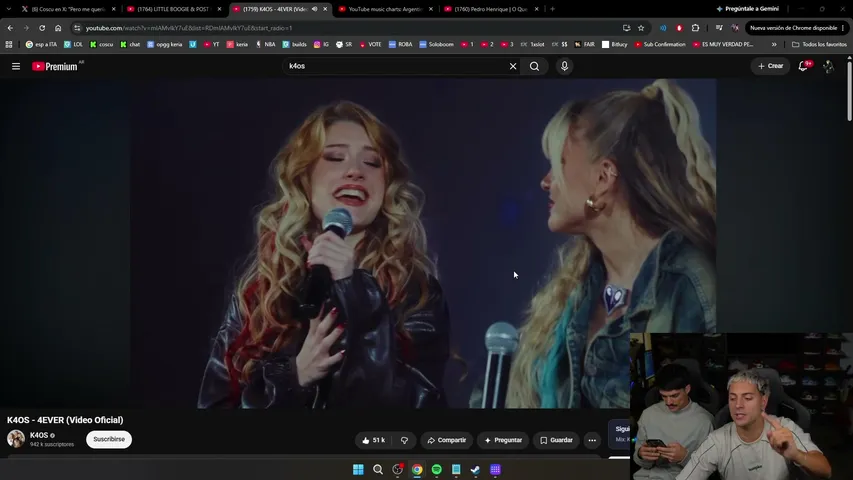Subscribe with the Suscribirse button
Image resolution: width=853 pixels, height=480 pixels.
(109, 439)
